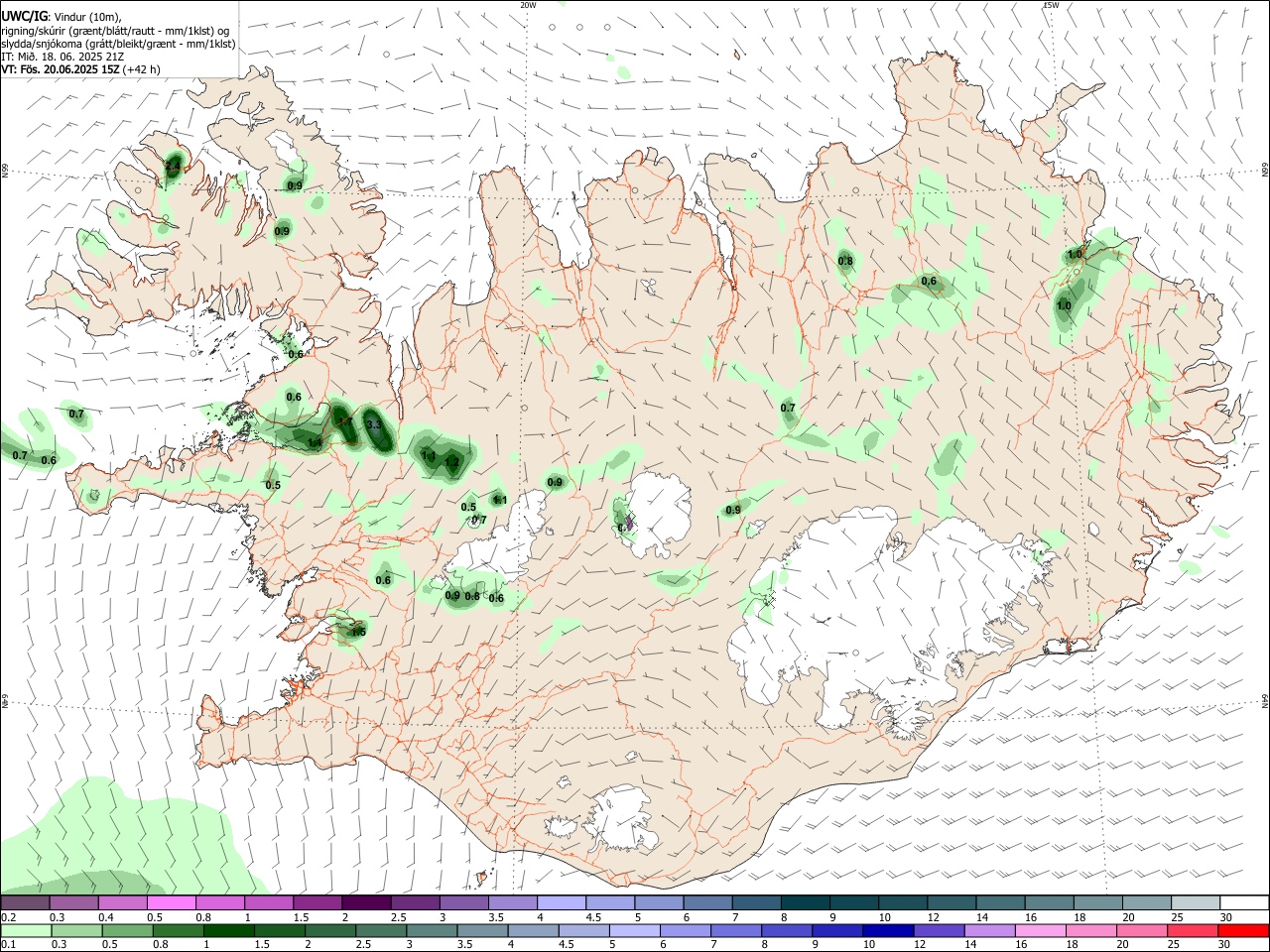Click the 20W longitude label

(x=528, y=5)
